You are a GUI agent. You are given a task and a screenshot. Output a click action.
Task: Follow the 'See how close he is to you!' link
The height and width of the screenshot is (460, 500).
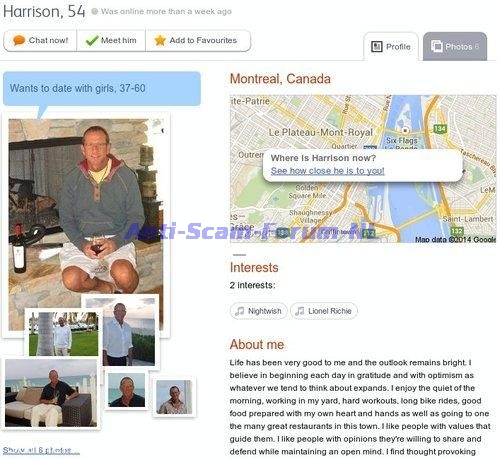click(x=327, y=171)
